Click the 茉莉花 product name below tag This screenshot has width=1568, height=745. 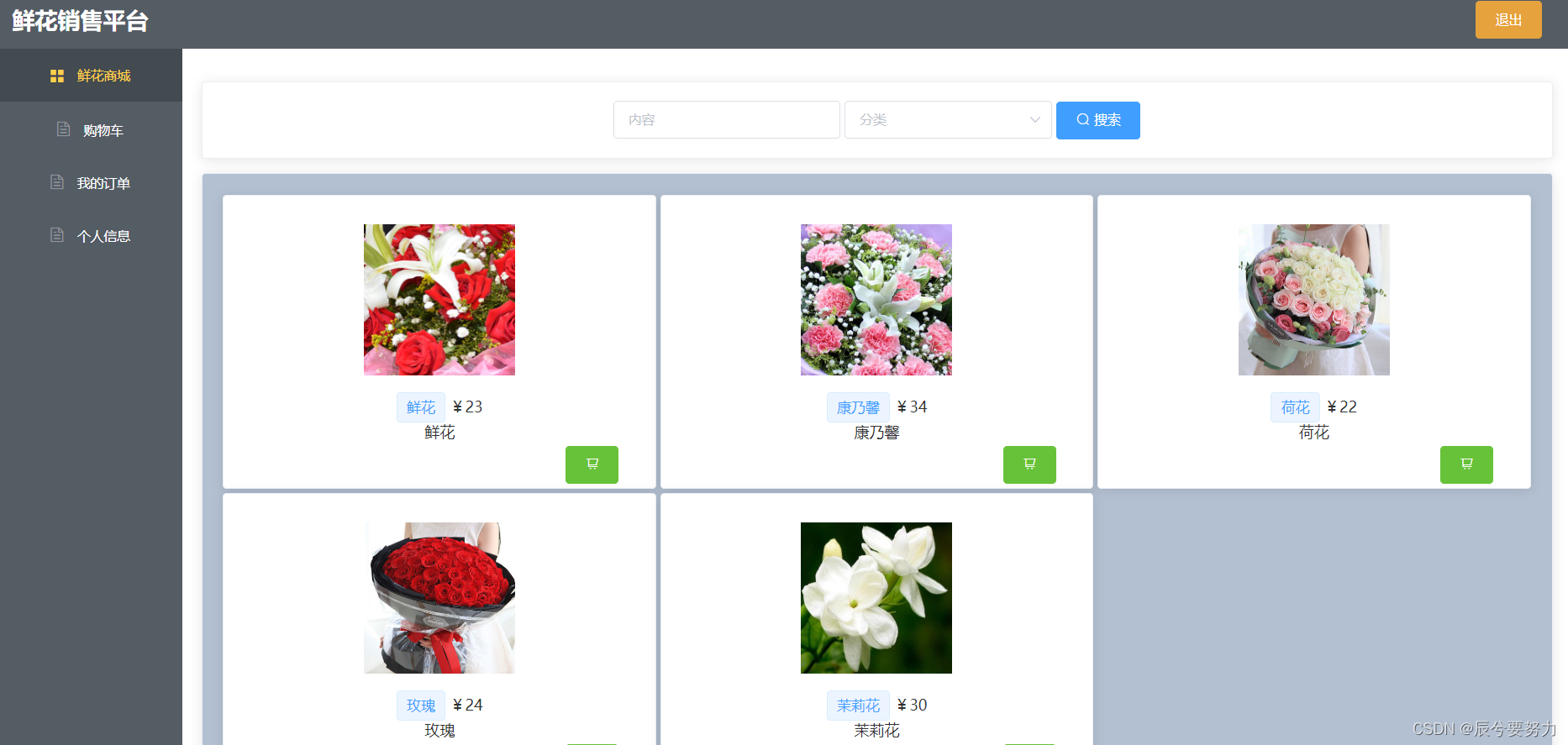(x=876, y=731)
